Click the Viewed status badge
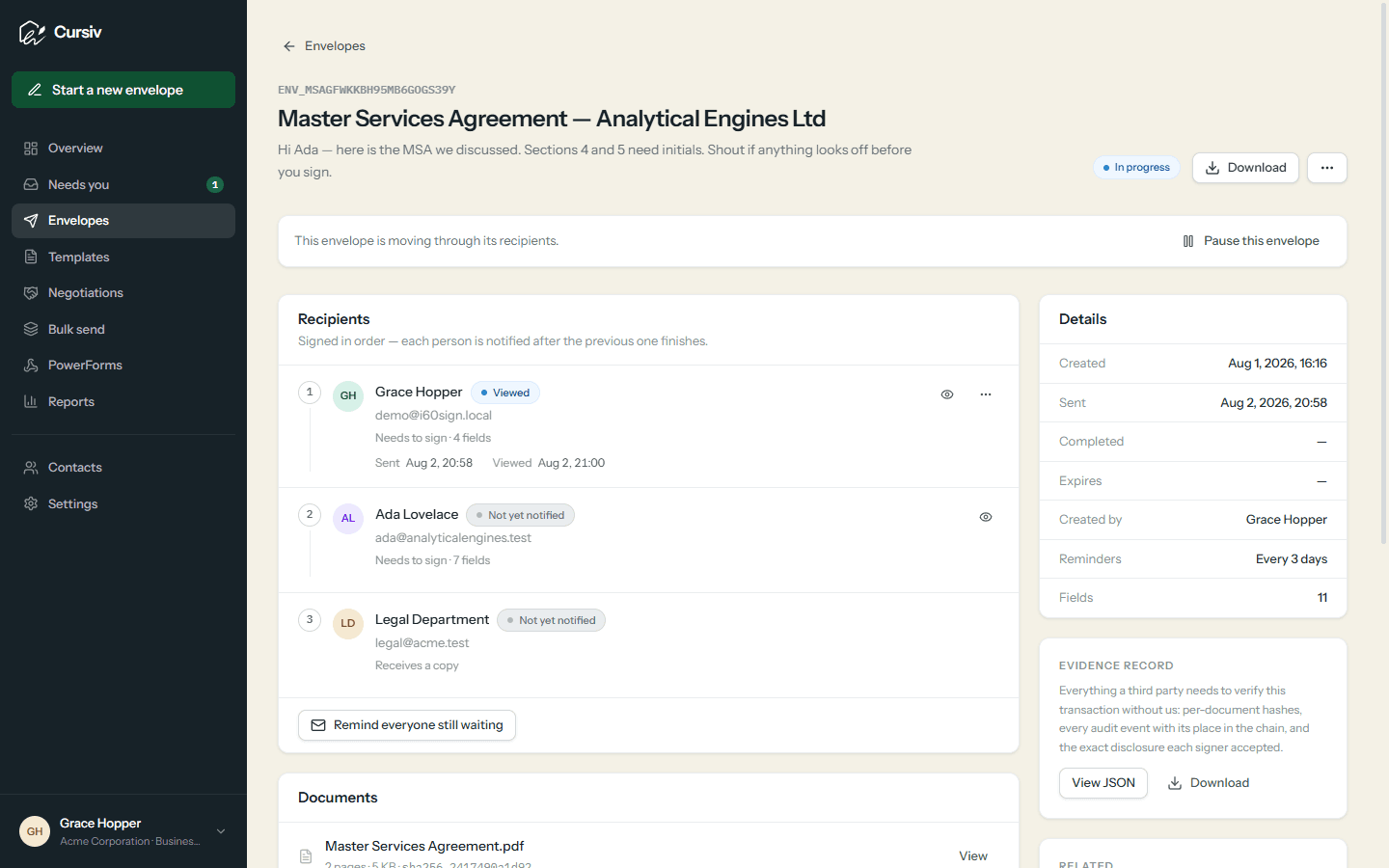 coord(505,393)
